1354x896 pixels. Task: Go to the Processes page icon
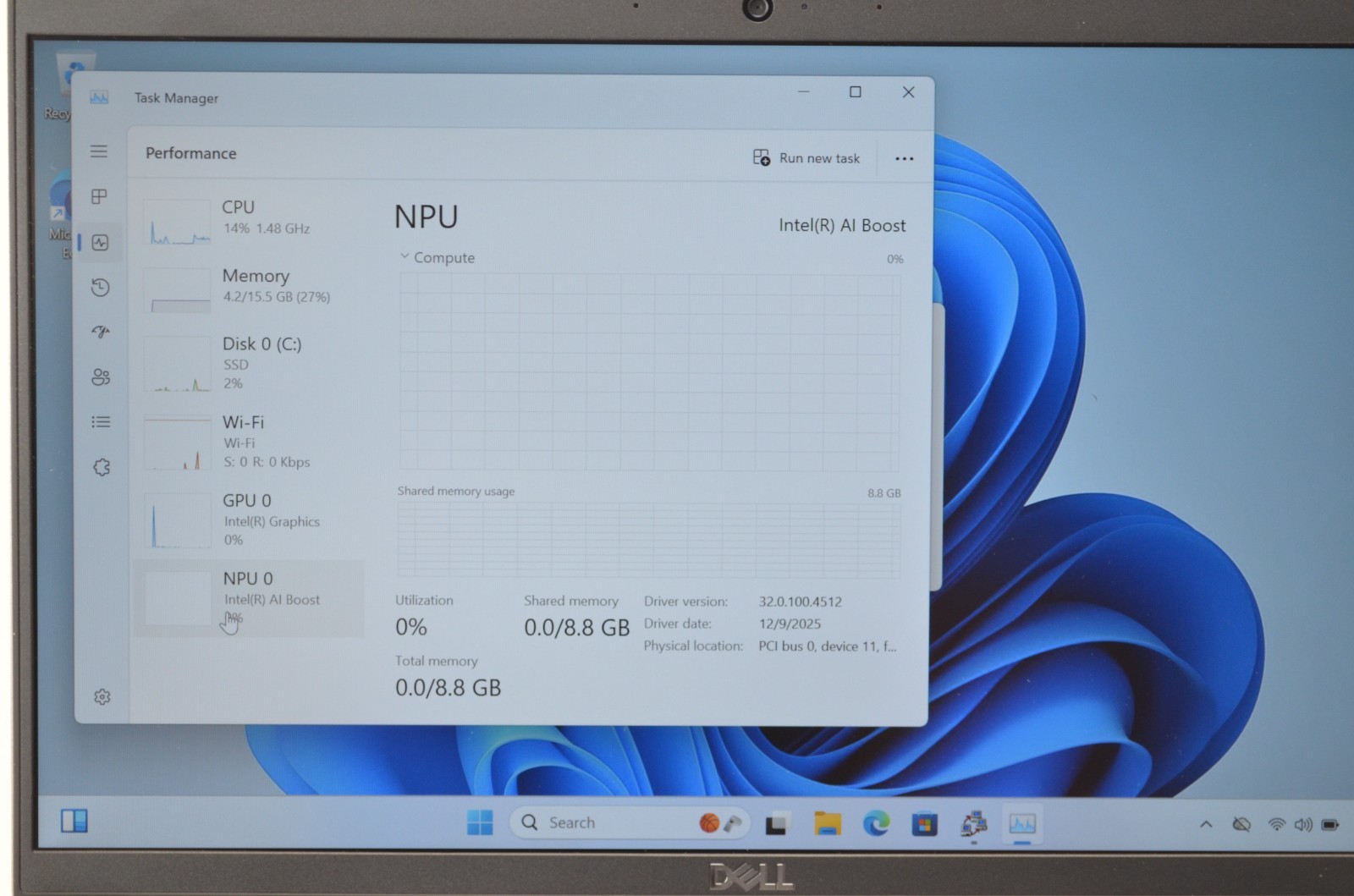tap(99, 196)
